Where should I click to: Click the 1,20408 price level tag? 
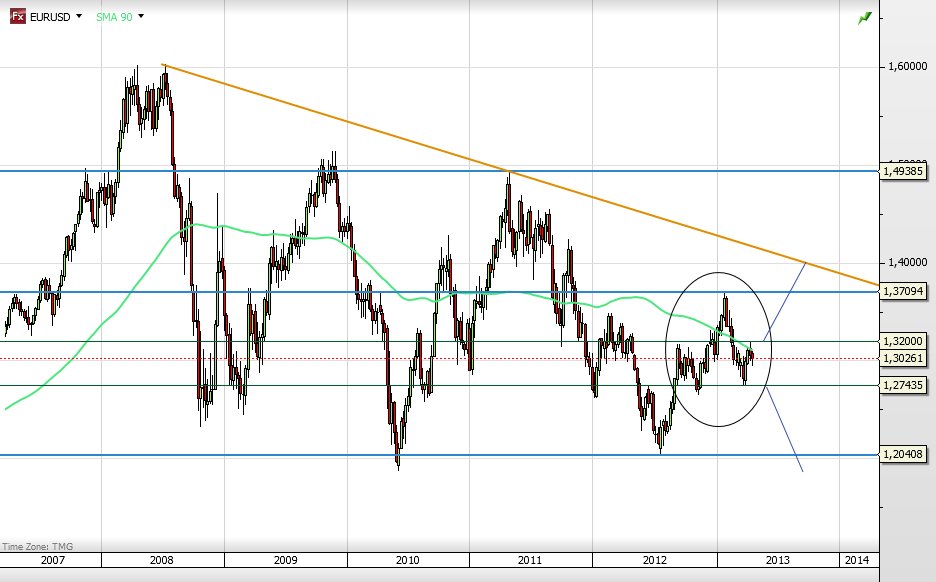pyautogui.click(x=904, y=454)
